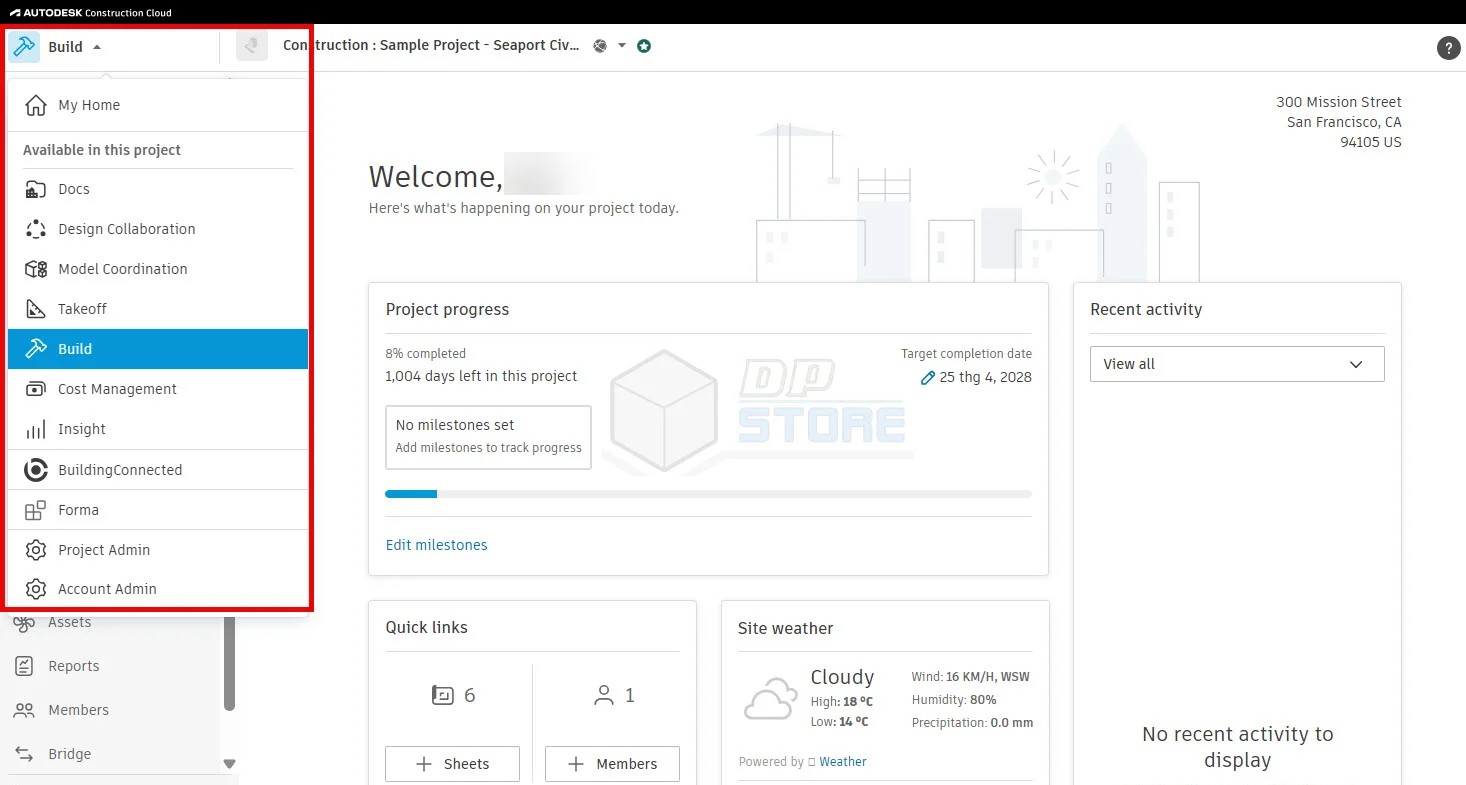1466x785 pixels.
Task: Click the Bridge arrows icon in sidebar
Action: coord(24,754)
